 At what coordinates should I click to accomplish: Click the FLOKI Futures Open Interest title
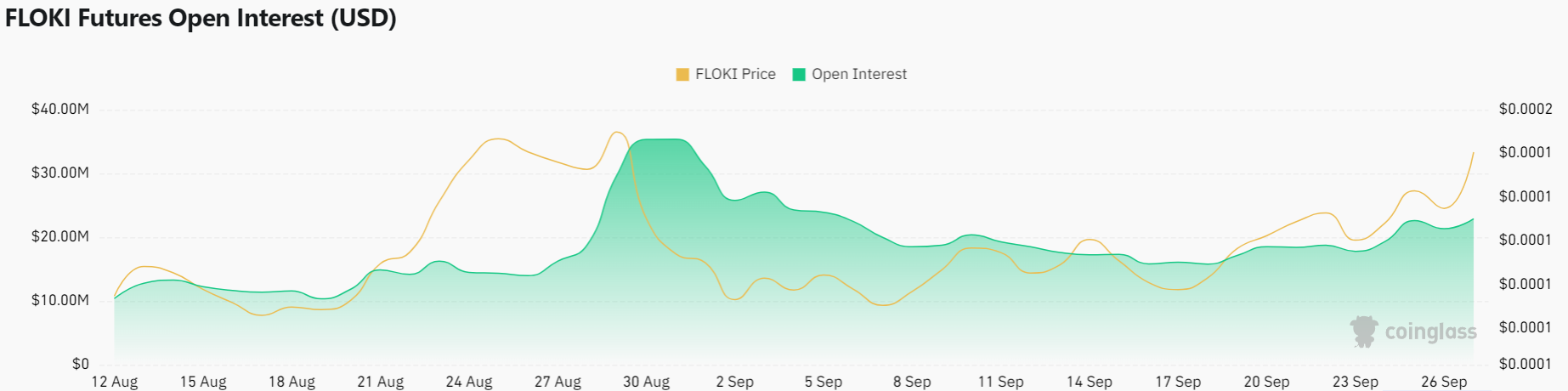point(201,18)
